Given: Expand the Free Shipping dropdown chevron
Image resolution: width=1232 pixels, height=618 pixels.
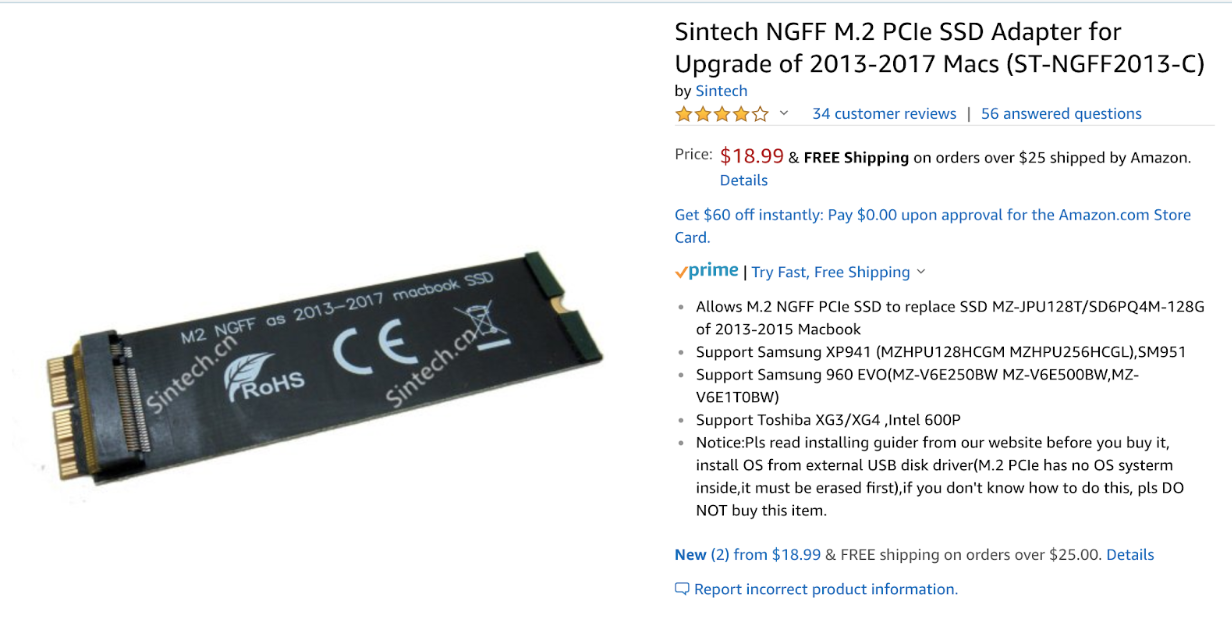Looking at the screenshot, I should pos(921,272).
